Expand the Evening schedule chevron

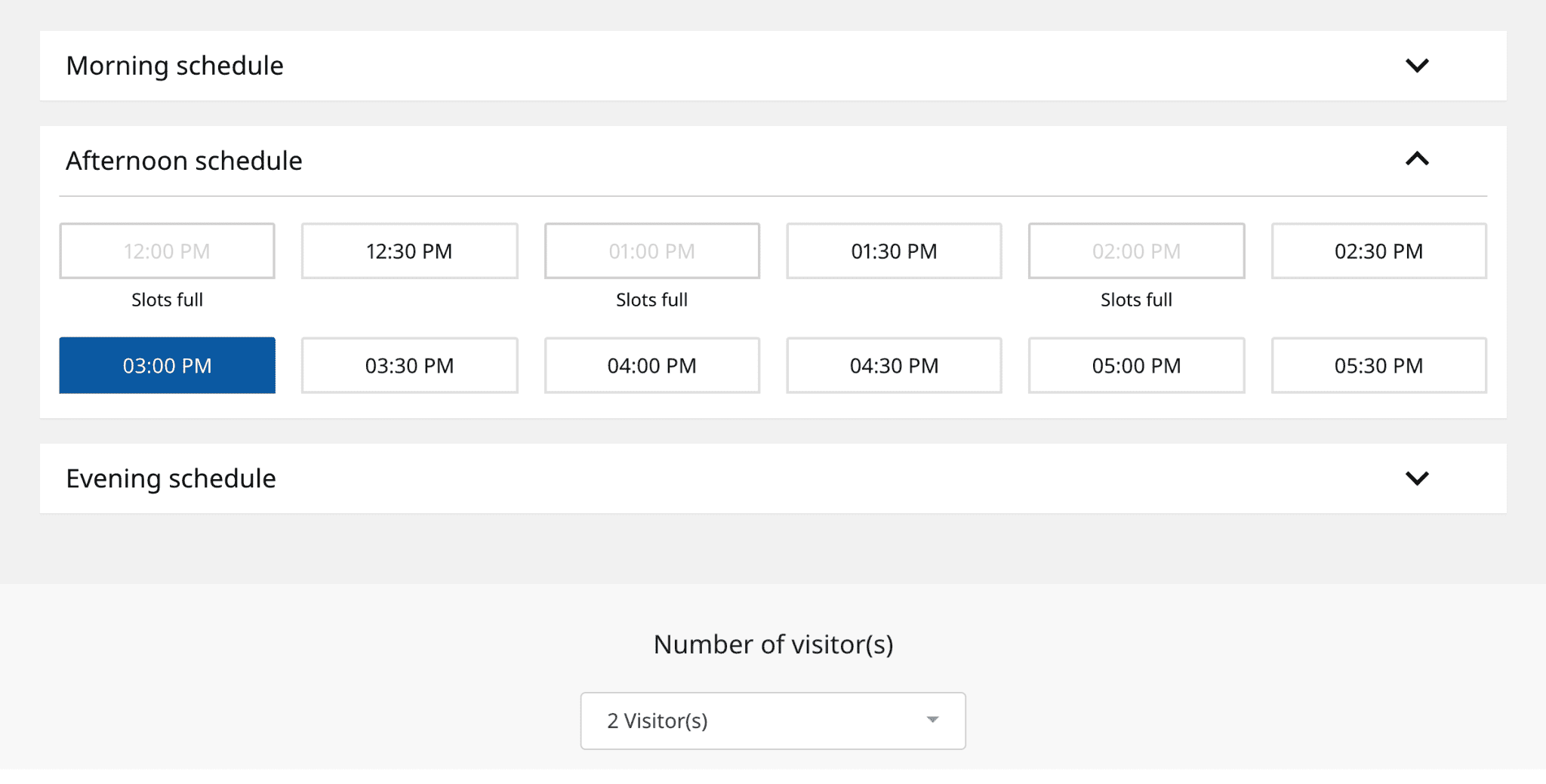coord(1417,478)
